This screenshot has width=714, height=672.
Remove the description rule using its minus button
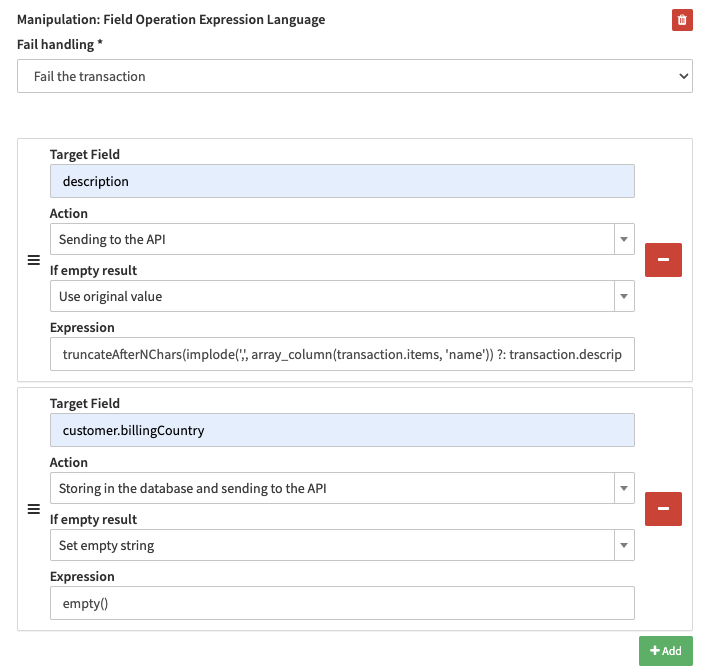pyautogui.click(x=663, y=260)
